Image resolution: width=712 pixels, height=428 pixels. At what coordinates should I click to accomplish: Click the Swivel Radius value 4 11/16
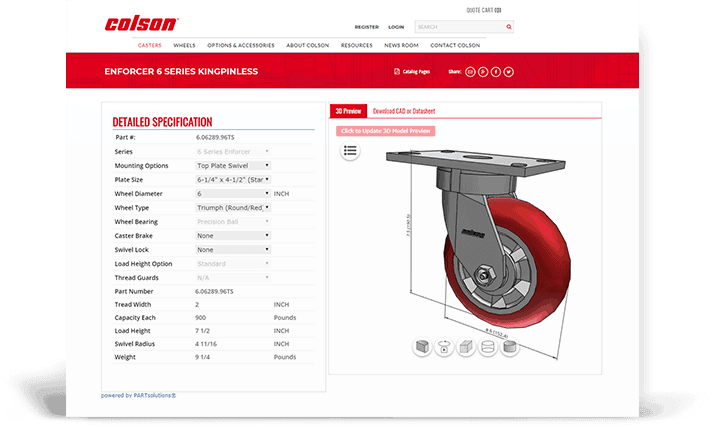(206, 344)
